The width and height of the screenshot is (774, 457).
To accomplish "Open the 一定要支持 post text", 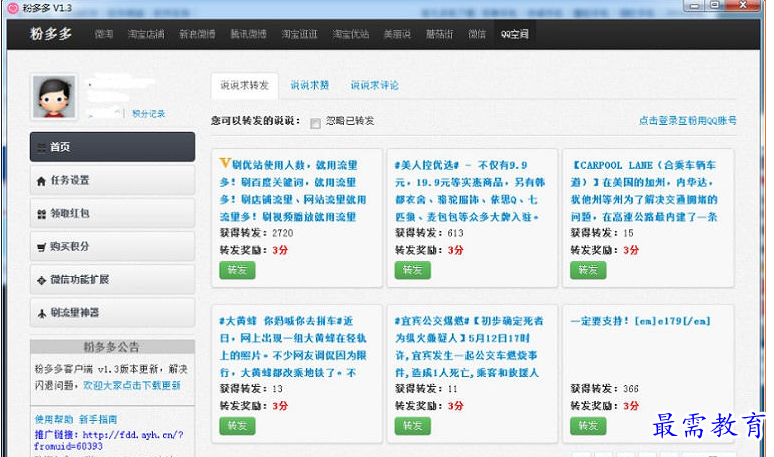I will point(641,321).
